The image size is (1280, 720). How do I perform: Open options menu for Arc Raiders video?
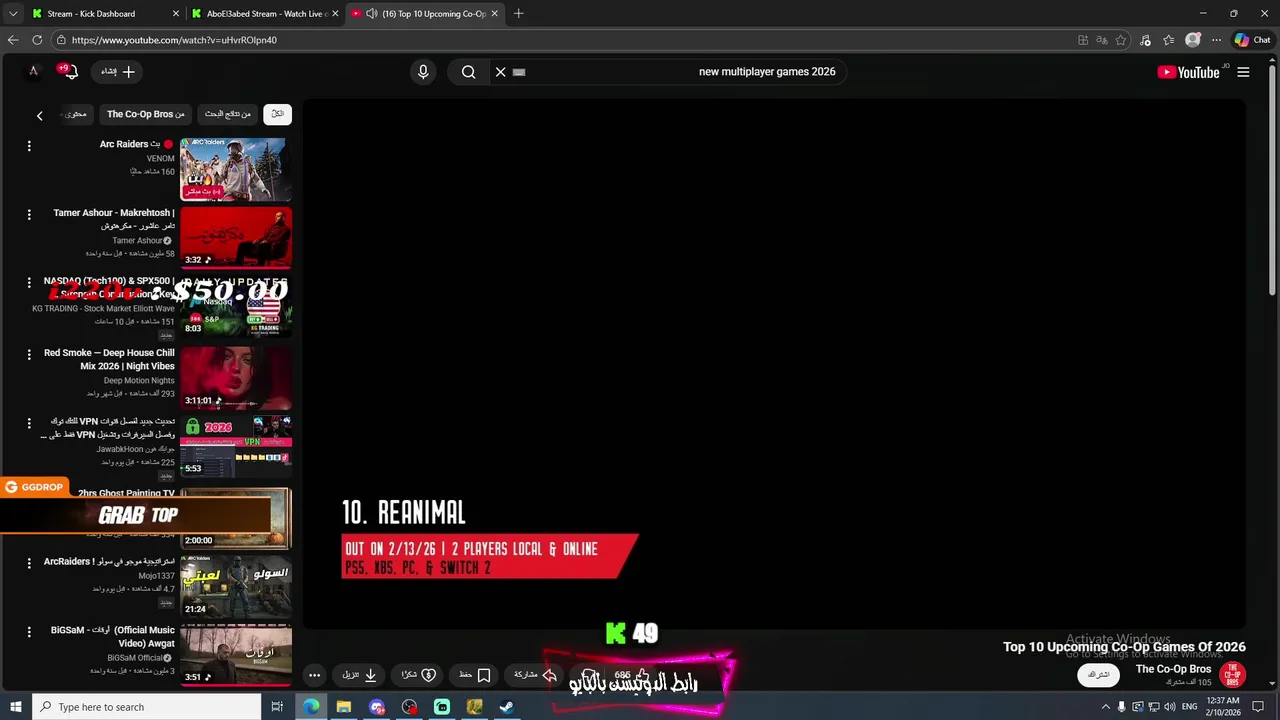29,146
